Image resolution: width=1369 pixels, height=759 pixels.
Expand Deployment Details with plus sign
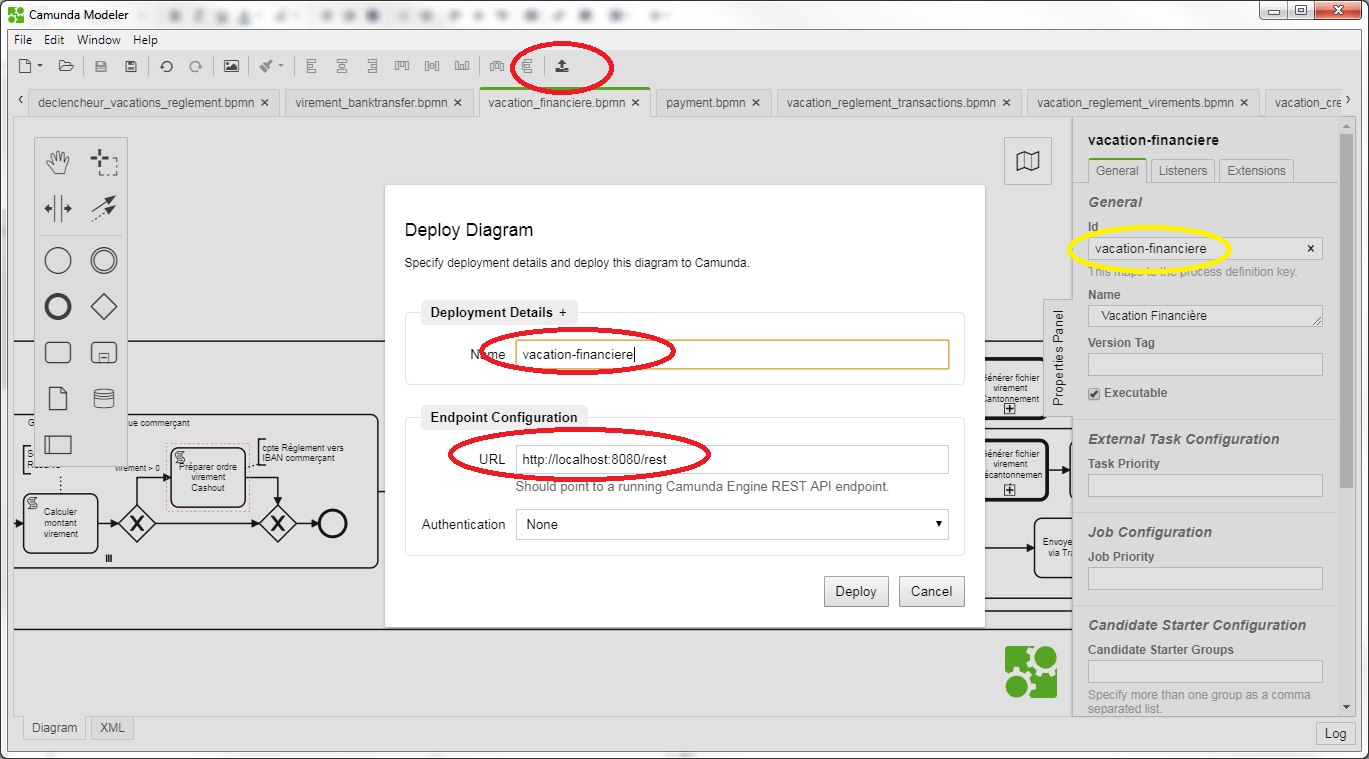pos(563,313)
